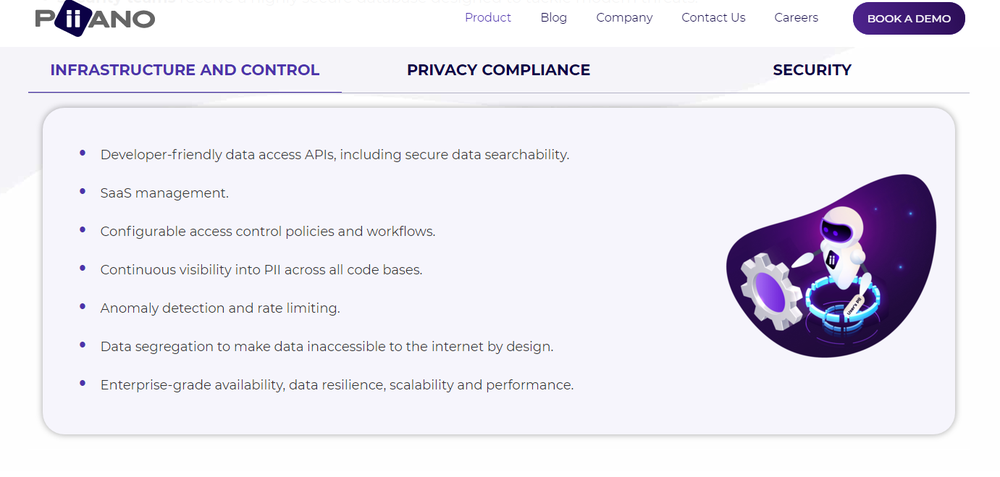Screen dimensions: 1000x477
Task: Click the robot illustration image
Action: (x=832, y=266)
